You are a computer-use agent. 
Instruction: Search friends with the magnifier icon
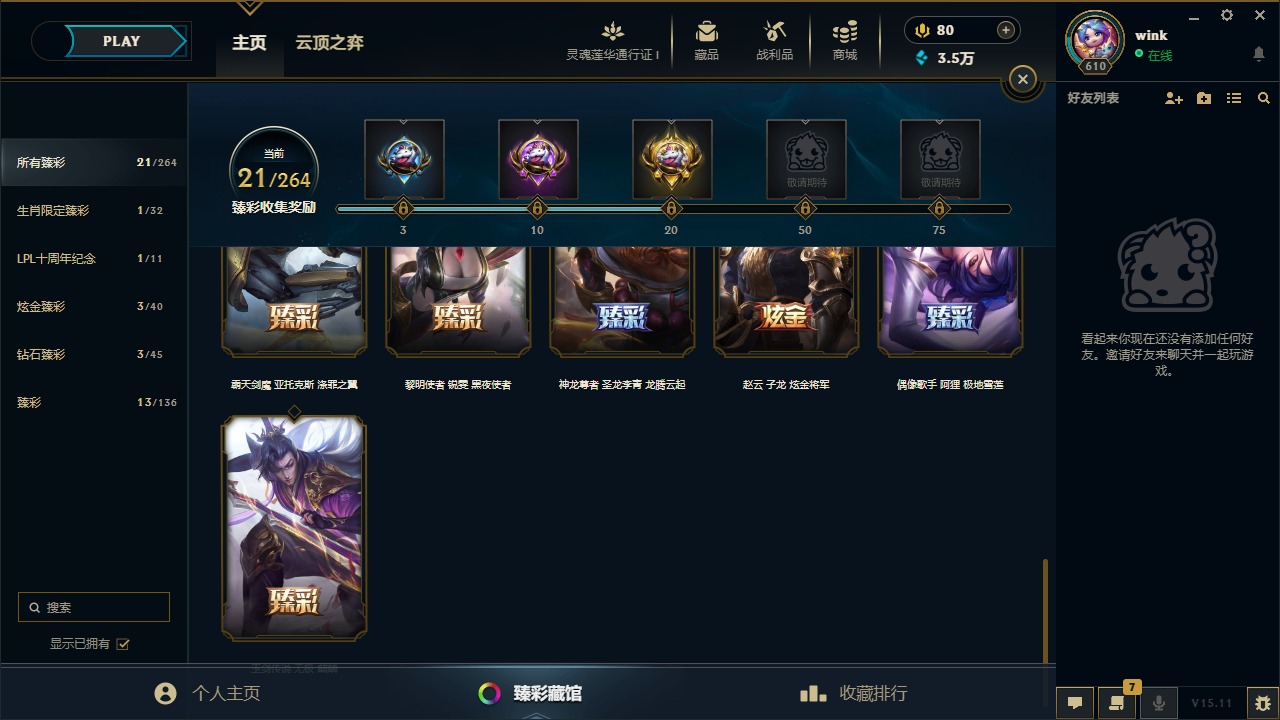(x=1264, y=98)
